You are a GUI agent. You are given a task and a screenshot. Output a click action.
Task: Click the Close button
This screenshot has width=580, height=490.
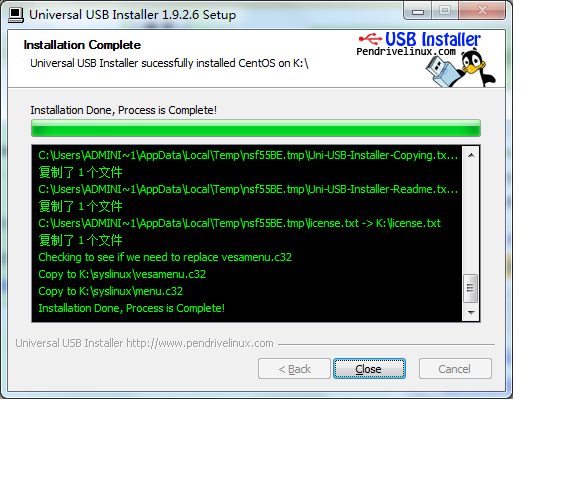(369, 369)
